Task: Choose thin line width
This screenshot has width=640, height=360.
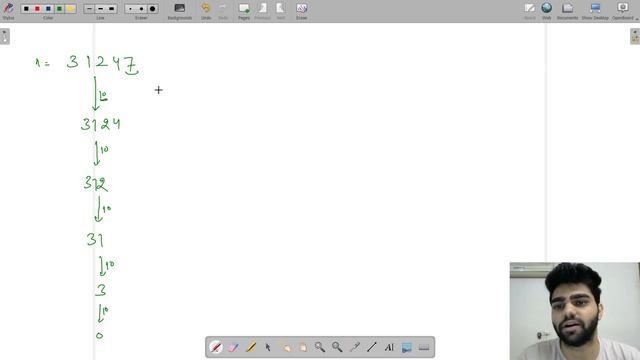Action: click(x=89, y=9)
